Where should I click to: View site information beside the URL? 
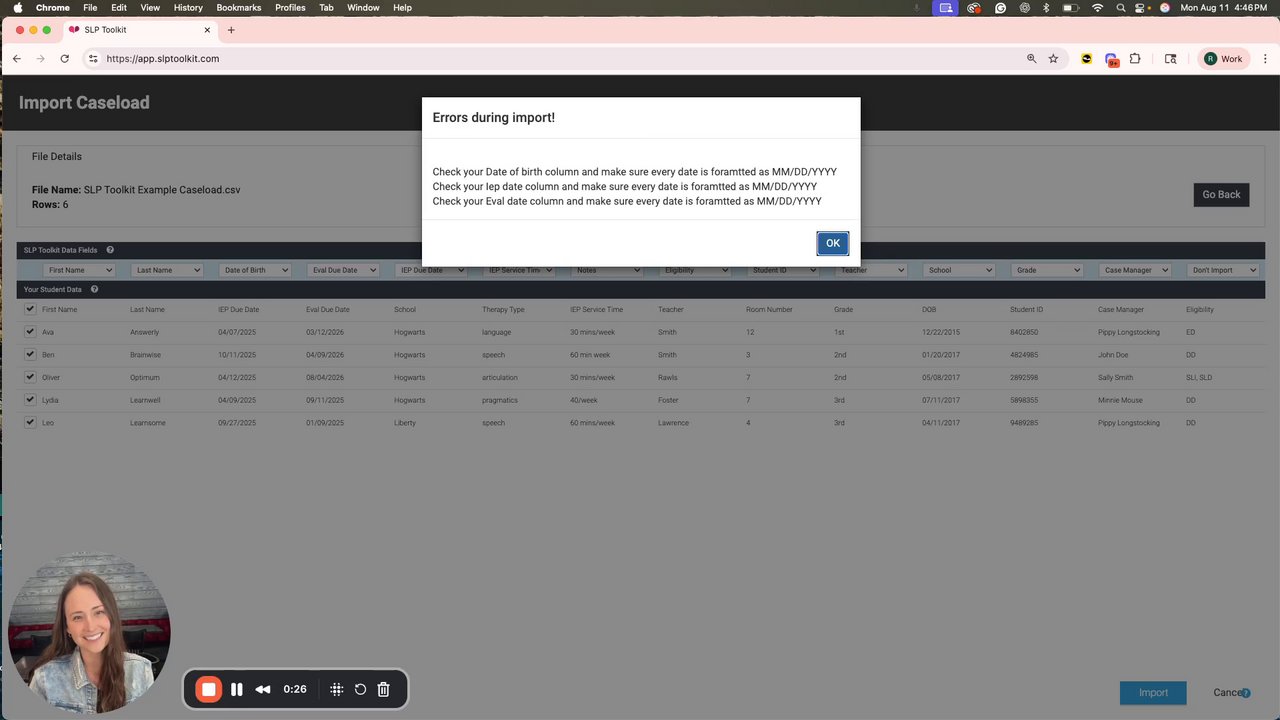click(93, 59)
